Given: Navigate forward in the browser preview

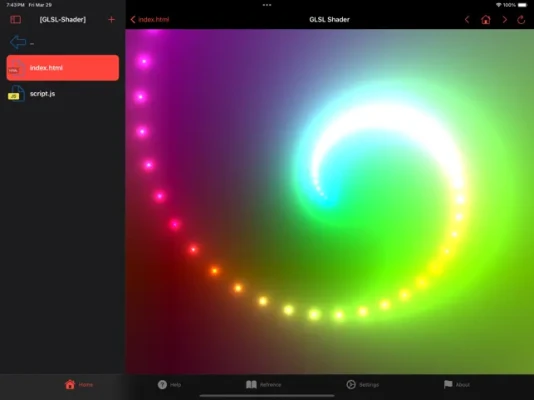Looking at the screenshot, I should pyautogui.click(x=505, y=19).
